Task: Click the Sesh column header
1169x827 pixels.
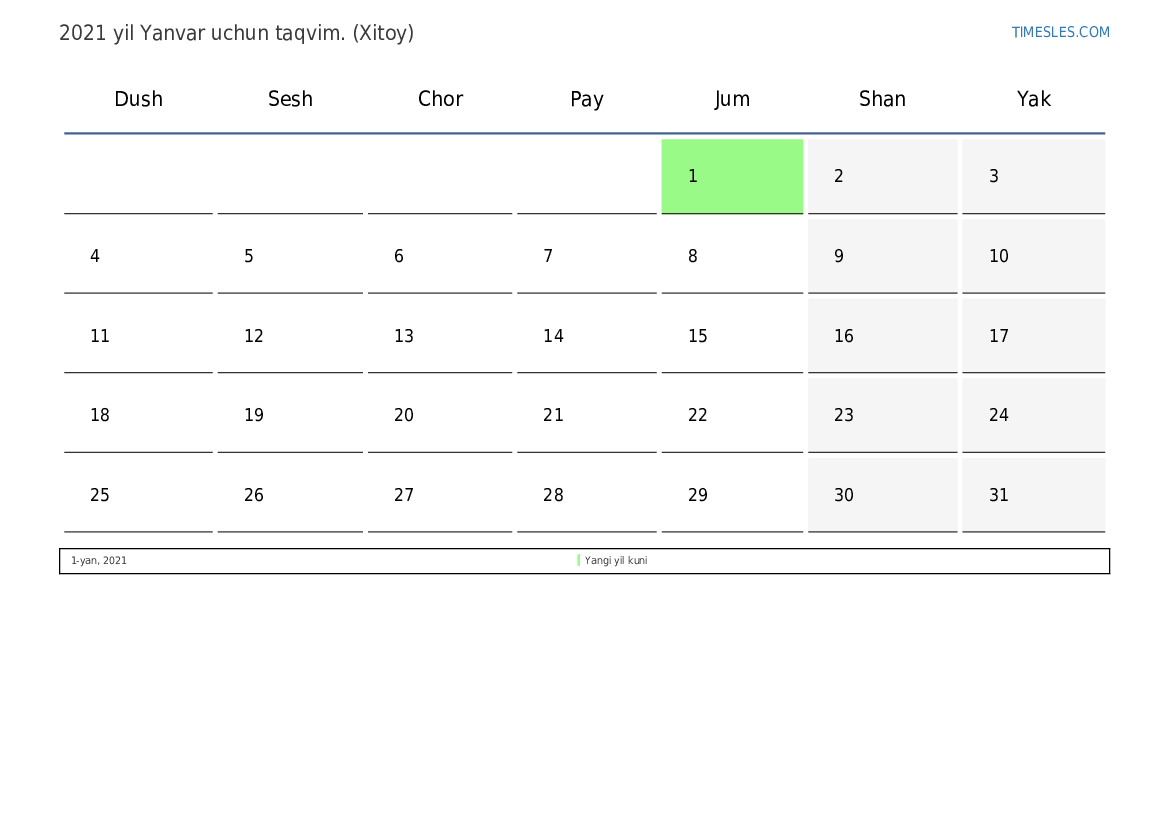Action: 290,99
